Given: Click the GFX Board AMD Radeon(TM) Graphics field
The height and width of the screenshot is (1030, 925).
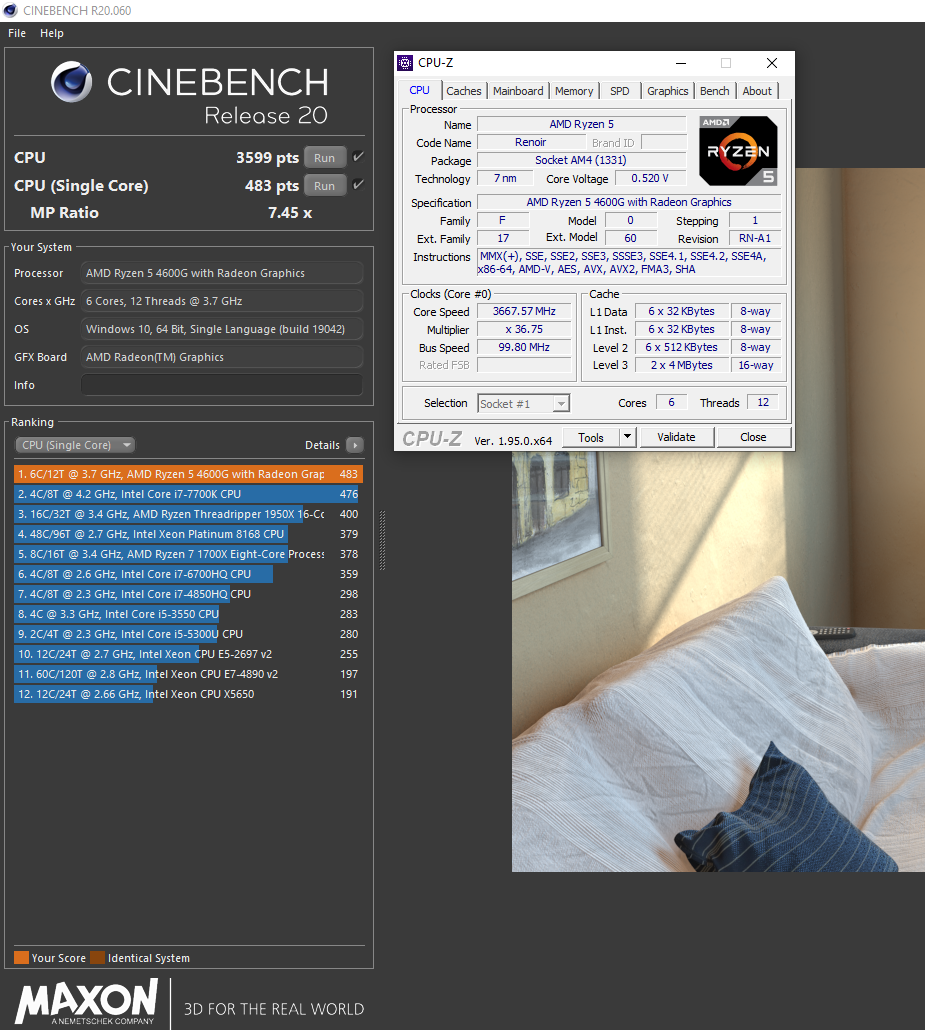Looking at the screenshot, I should [x=221, y=357].
